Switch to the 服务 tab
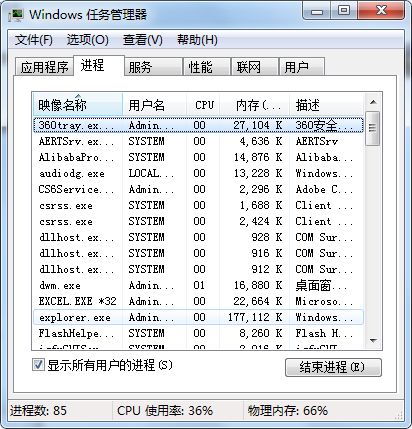Viewport: 412px width, 429px height. 153,67
